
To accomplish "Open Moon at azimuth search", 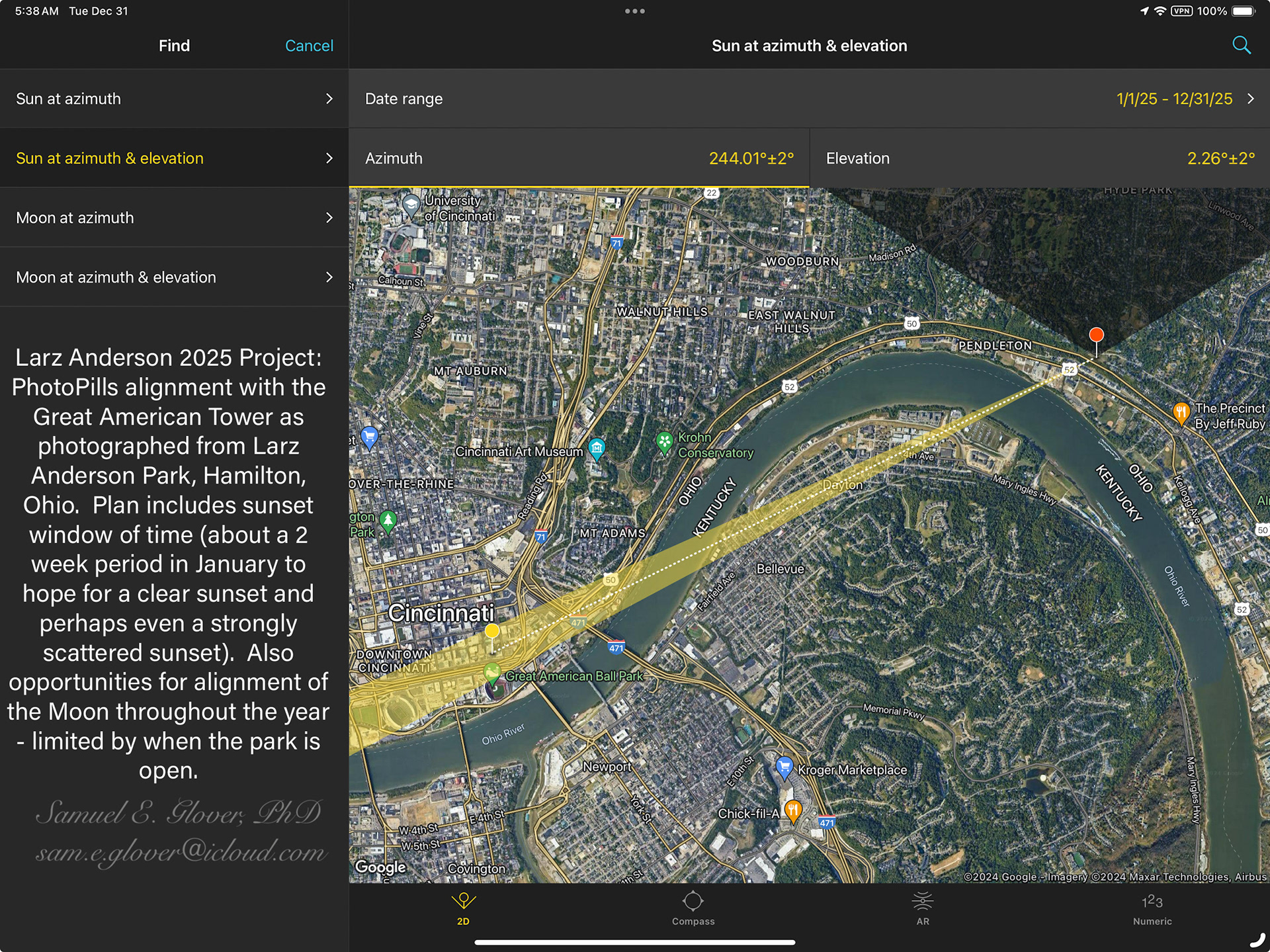I will [x=174, y=218].
